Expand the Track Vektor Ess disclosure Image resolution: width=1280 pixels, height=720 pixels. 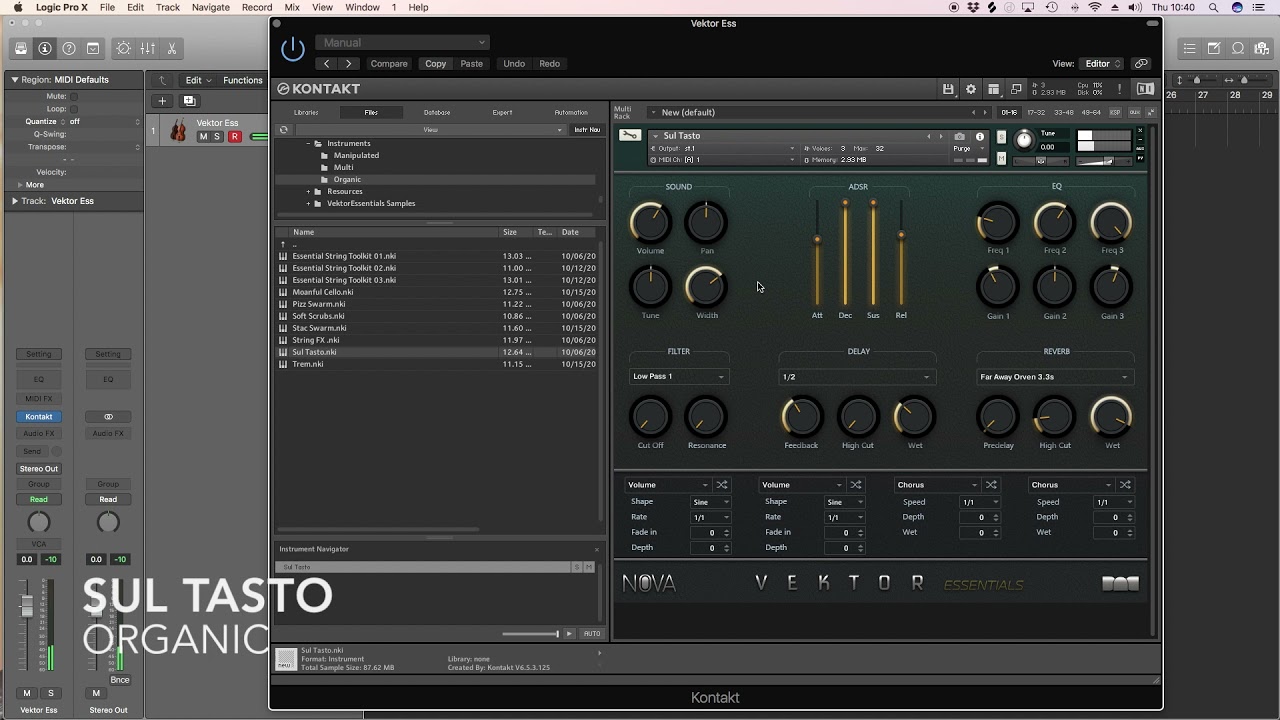click(15, 201)
